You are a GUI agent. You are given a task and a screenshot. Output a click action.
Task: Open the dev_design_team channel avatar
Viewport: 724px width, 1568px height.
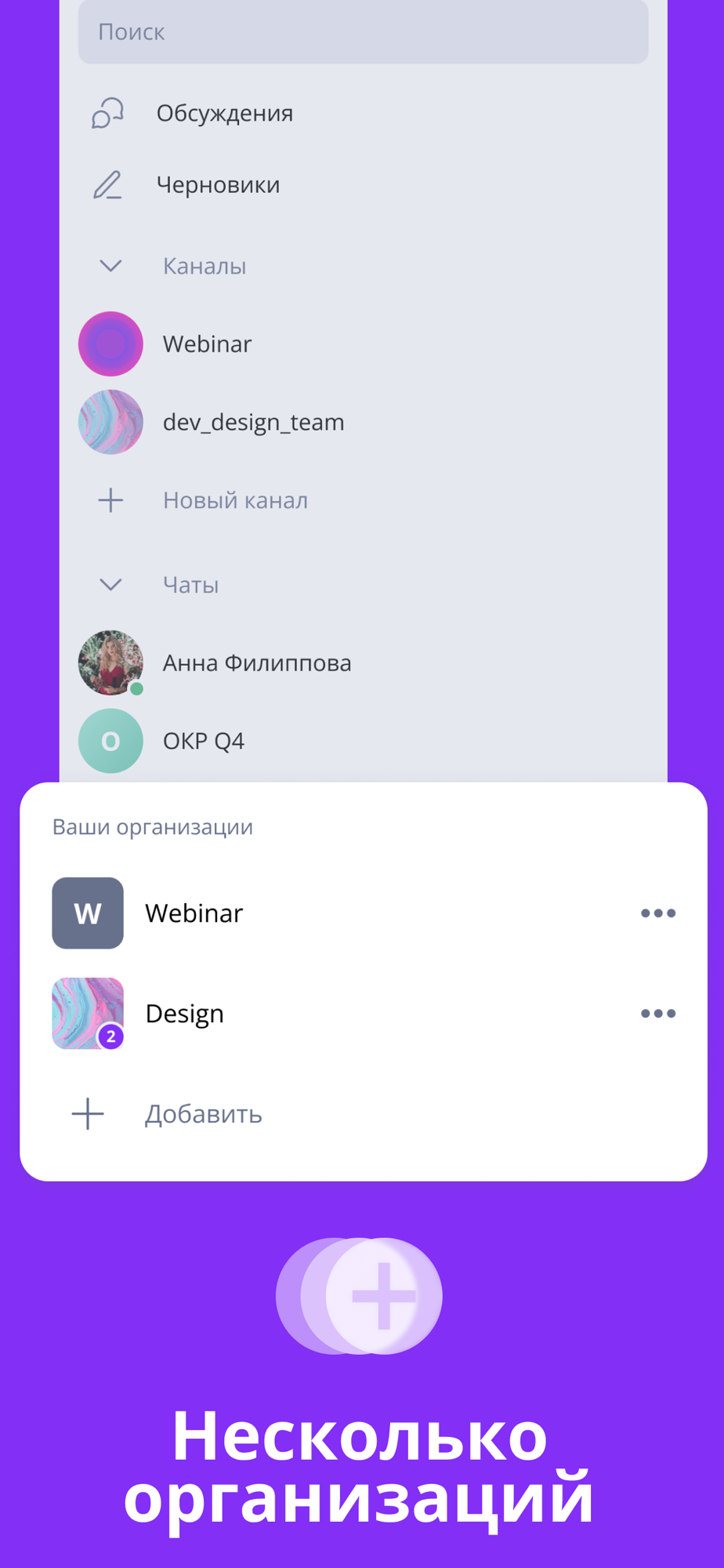click(110, 423)
